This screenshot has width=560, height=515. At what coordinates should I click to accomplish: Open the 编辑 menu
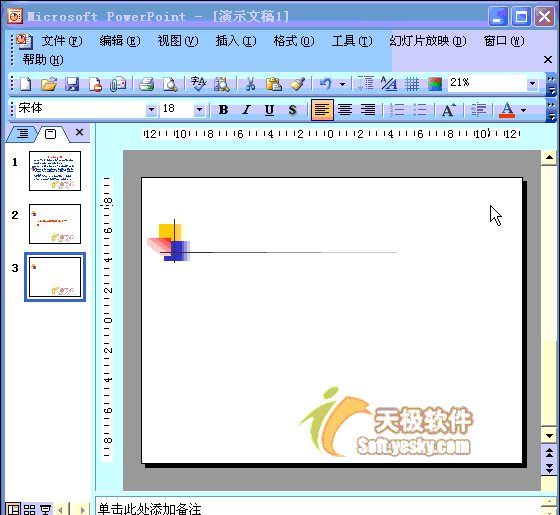click(120, 41)
